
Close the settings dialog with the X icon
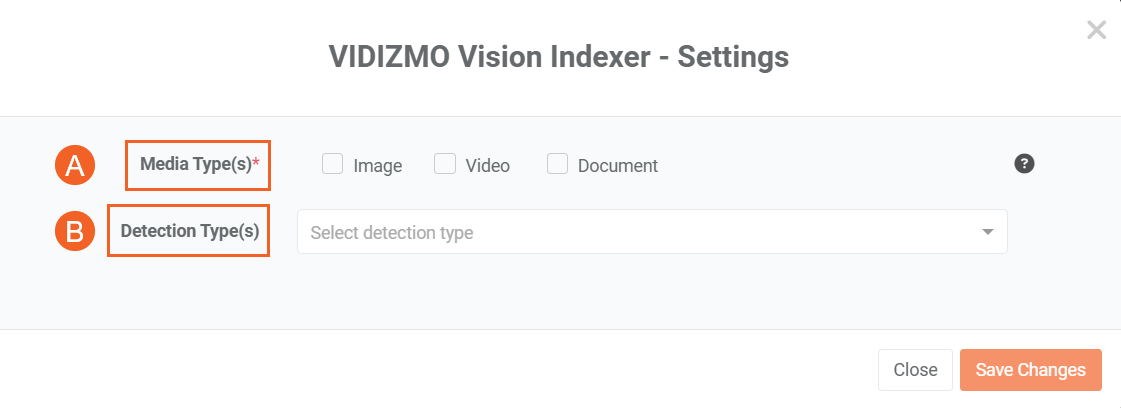coord(1096,30)
